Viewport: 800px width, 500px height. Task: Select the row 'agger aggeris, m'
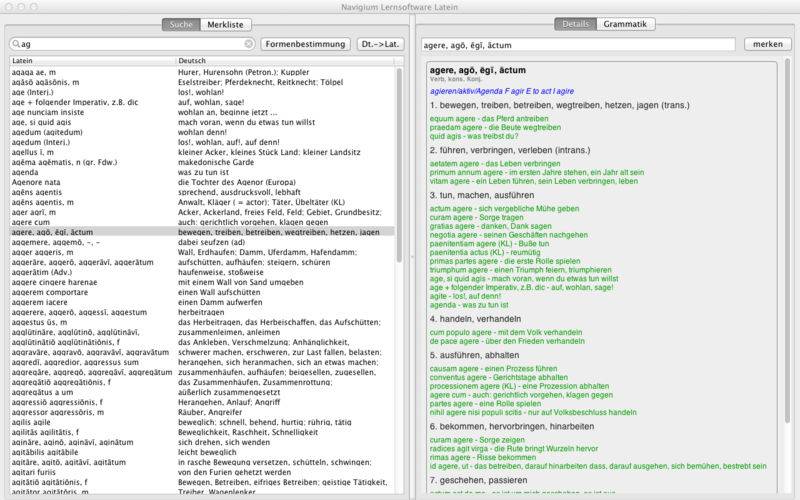click(x=202, y=253)
